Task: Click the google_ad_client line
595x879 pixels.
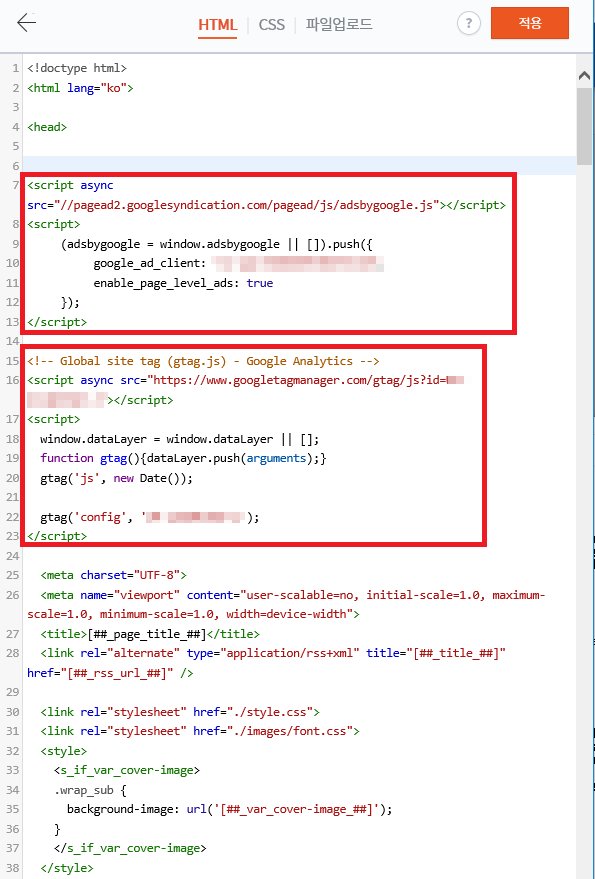Action: (x=239, y=263)
